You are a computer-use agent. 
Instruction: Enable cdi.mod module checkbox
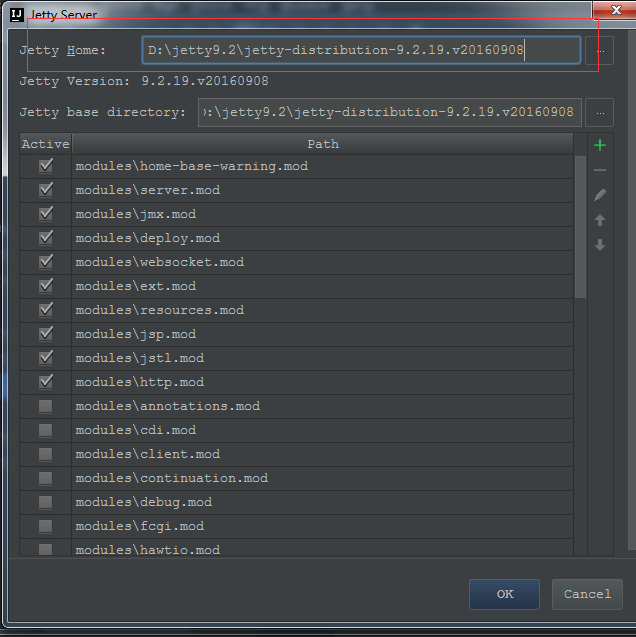coord(45,430)
